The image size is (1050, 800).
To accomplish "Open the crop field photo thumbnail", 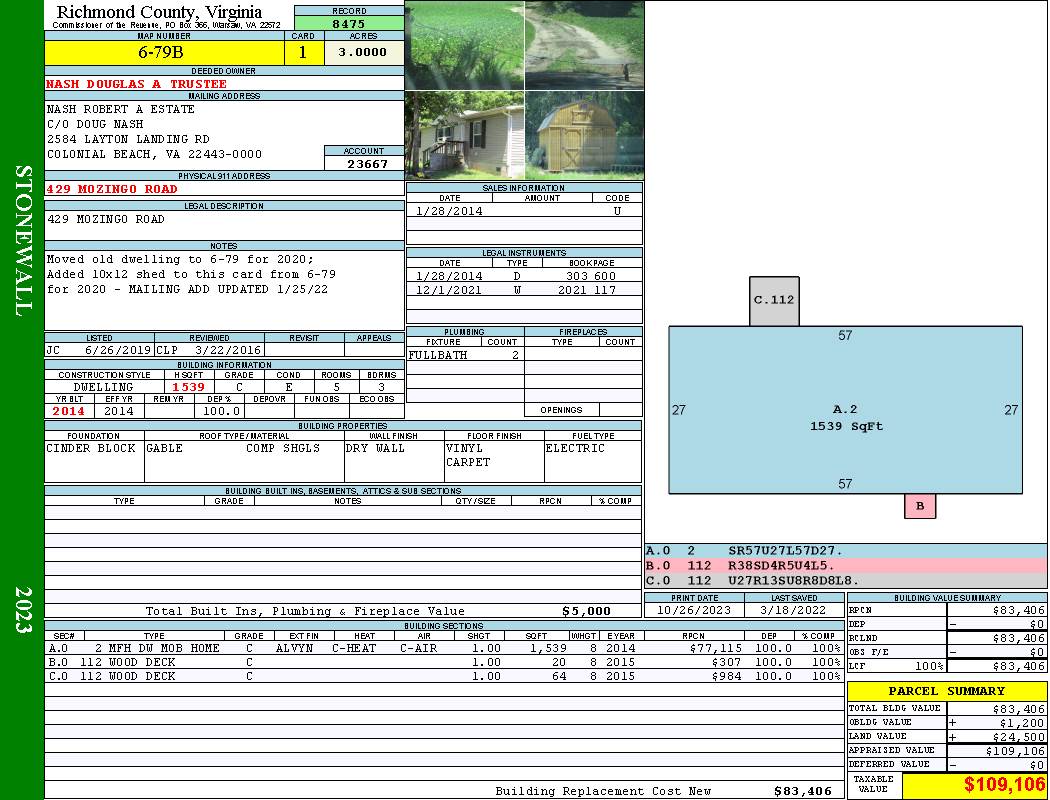I will (464, 45).
